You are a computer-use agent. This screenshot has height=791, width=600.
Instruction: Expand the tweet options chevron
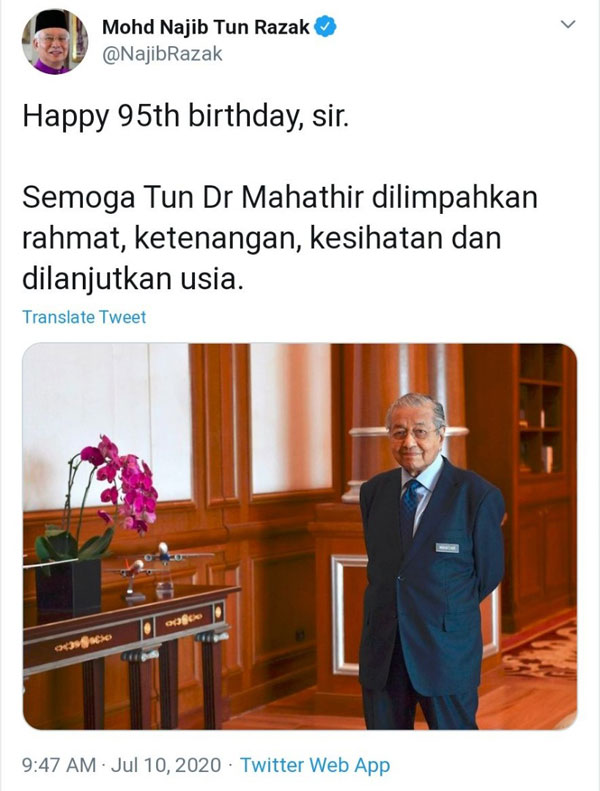568,24
